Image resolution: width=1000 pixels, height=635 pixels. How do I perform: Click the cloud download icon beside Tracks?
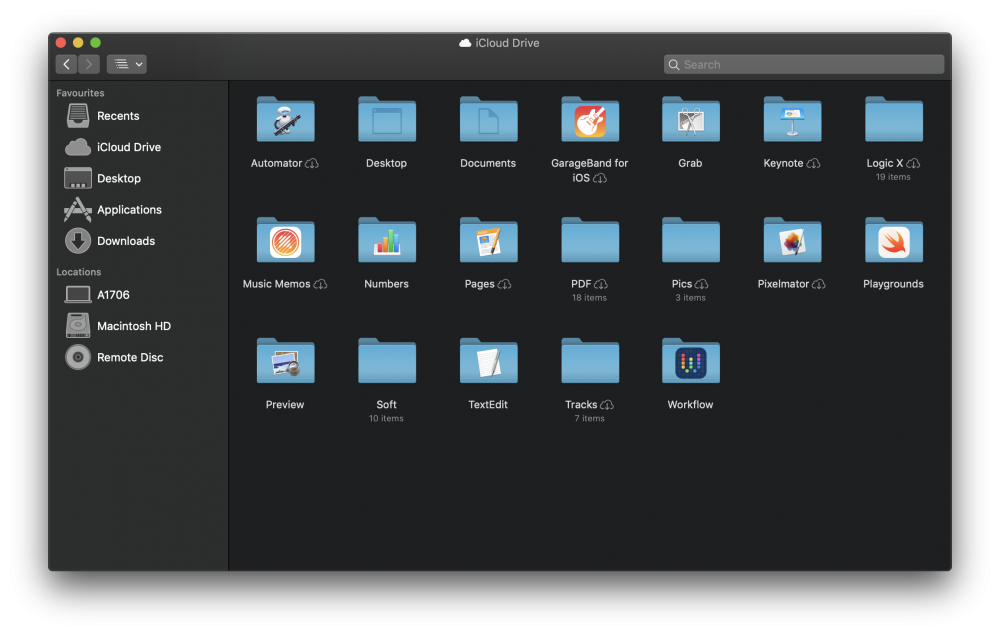607,405
